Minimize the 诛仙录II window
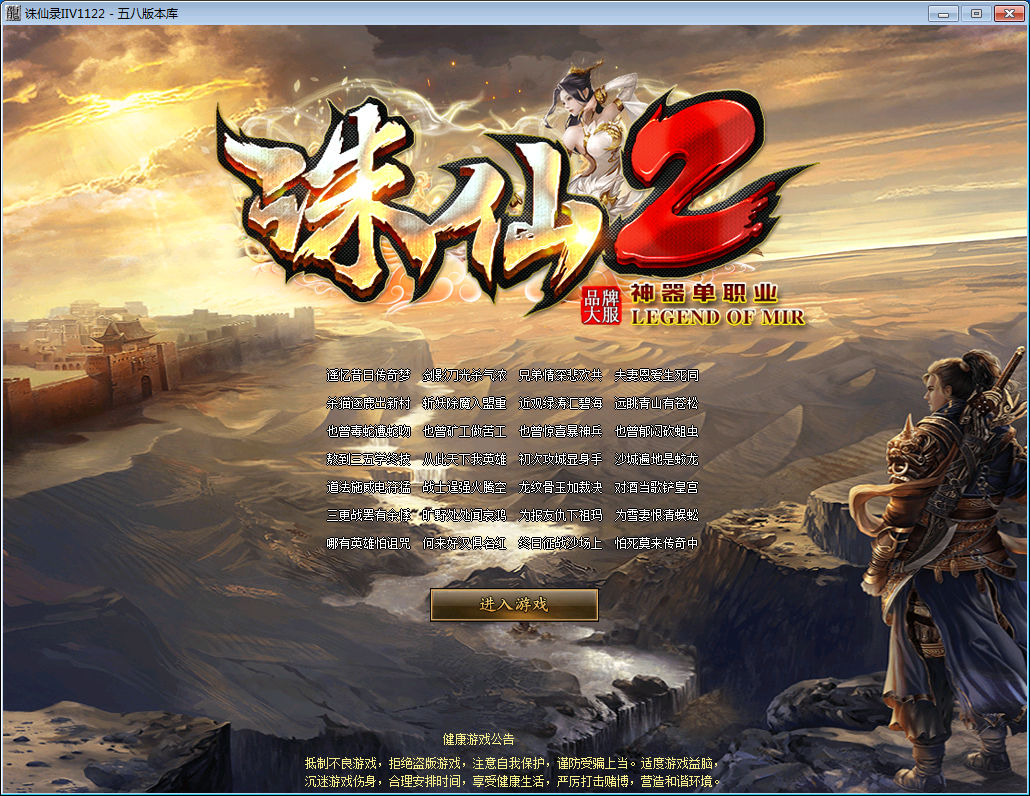 tap(943, 13)
